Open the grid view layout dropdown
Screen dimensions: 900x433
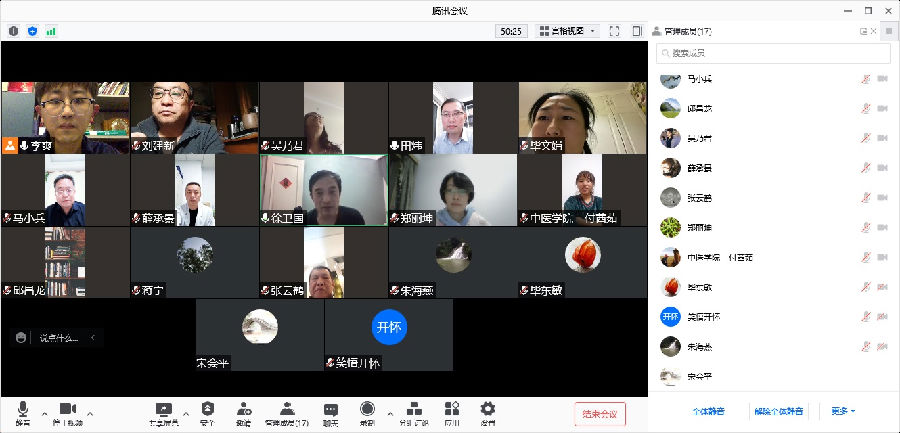pos(567,31)
